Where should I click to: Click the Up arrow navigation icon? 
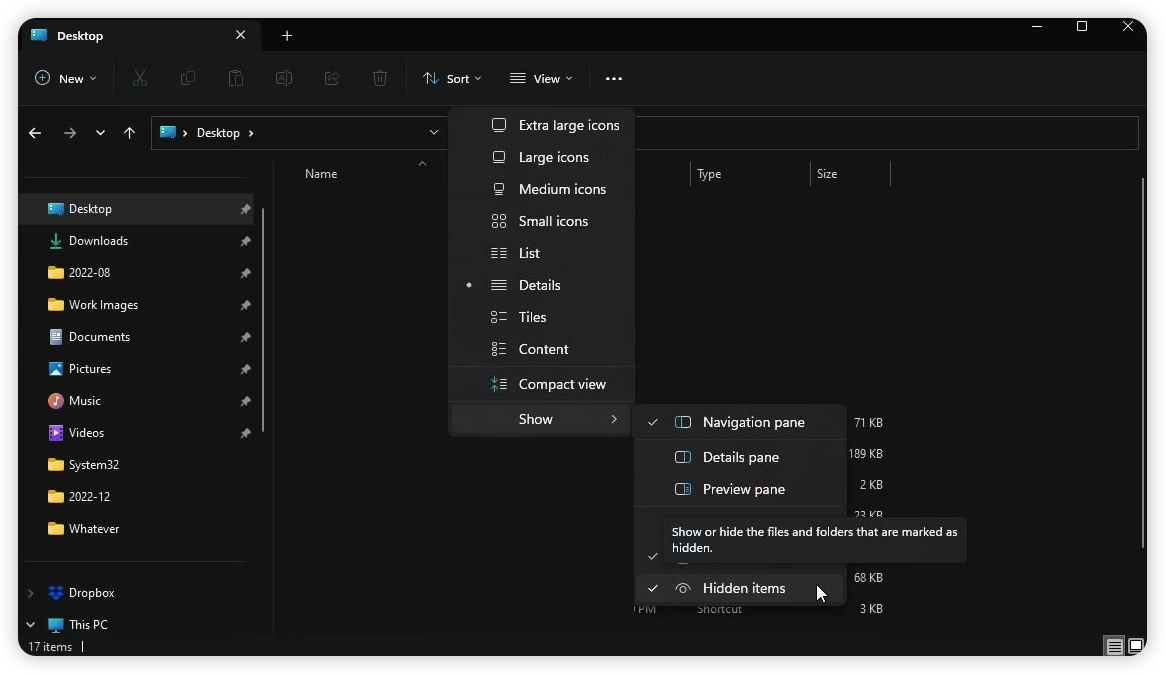pos(129,133)
